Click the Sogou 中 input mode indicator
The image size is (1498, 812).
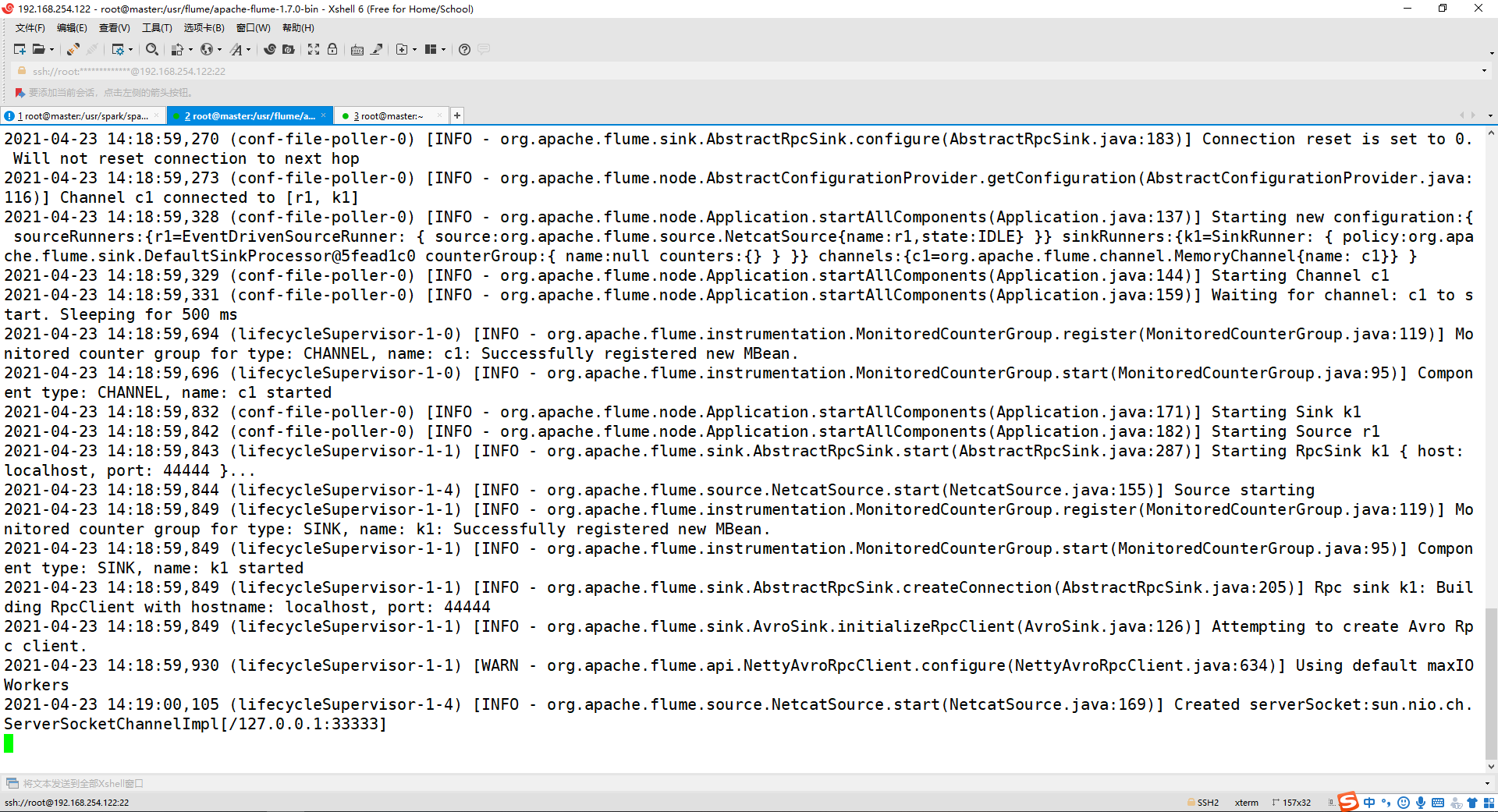pos(1369,803)
